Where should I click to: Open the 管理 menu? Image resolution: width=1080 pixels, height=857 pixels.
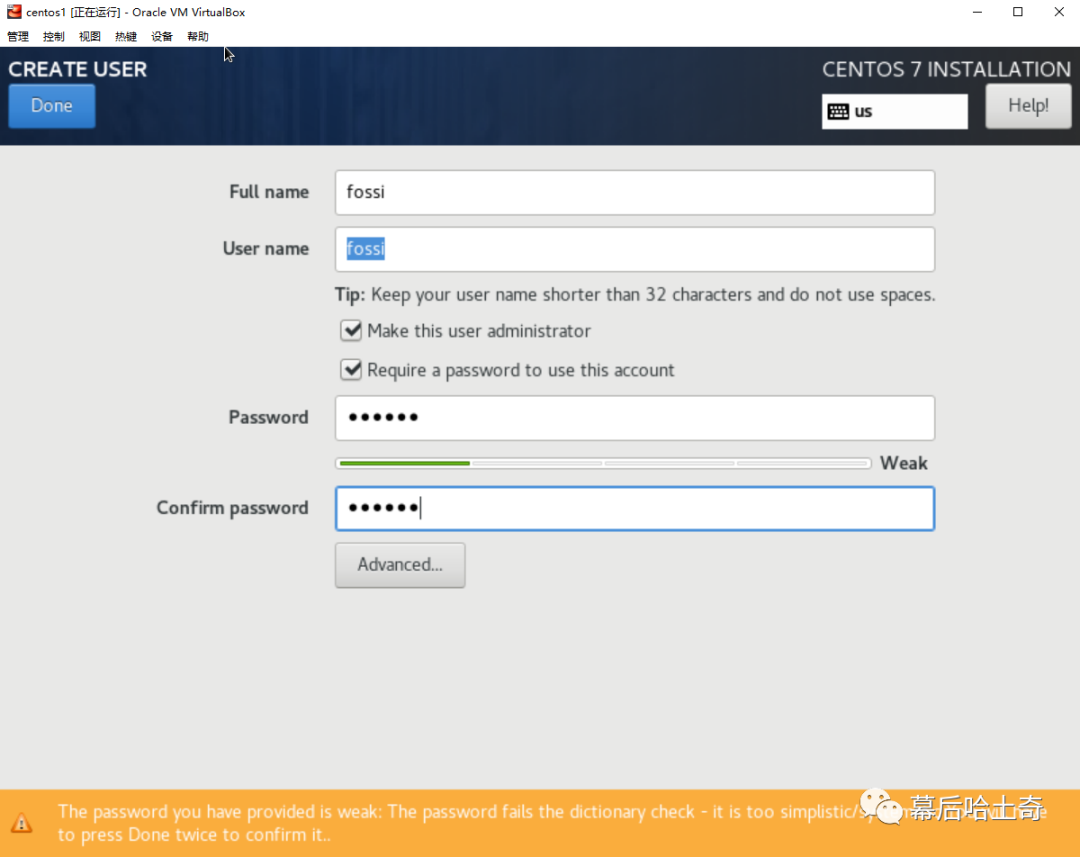(x=18, y=37)
